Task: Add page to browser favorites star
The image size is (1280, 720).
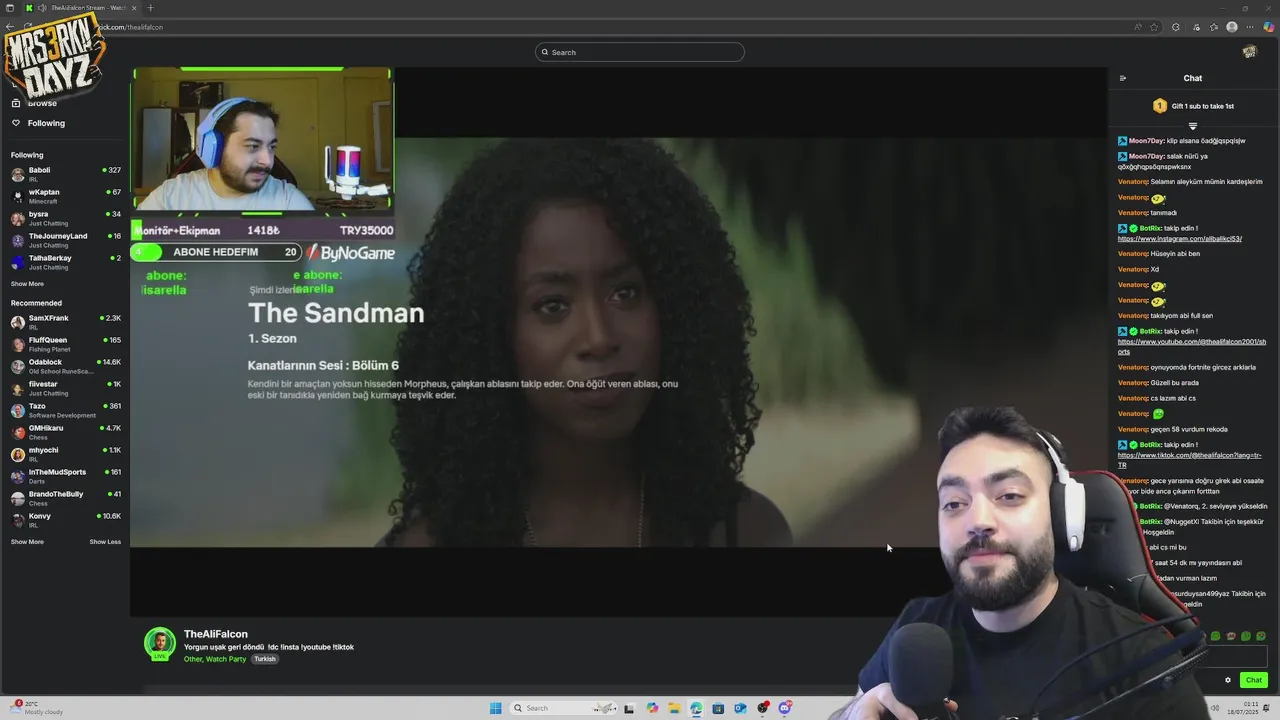Action: point(1155,27)
